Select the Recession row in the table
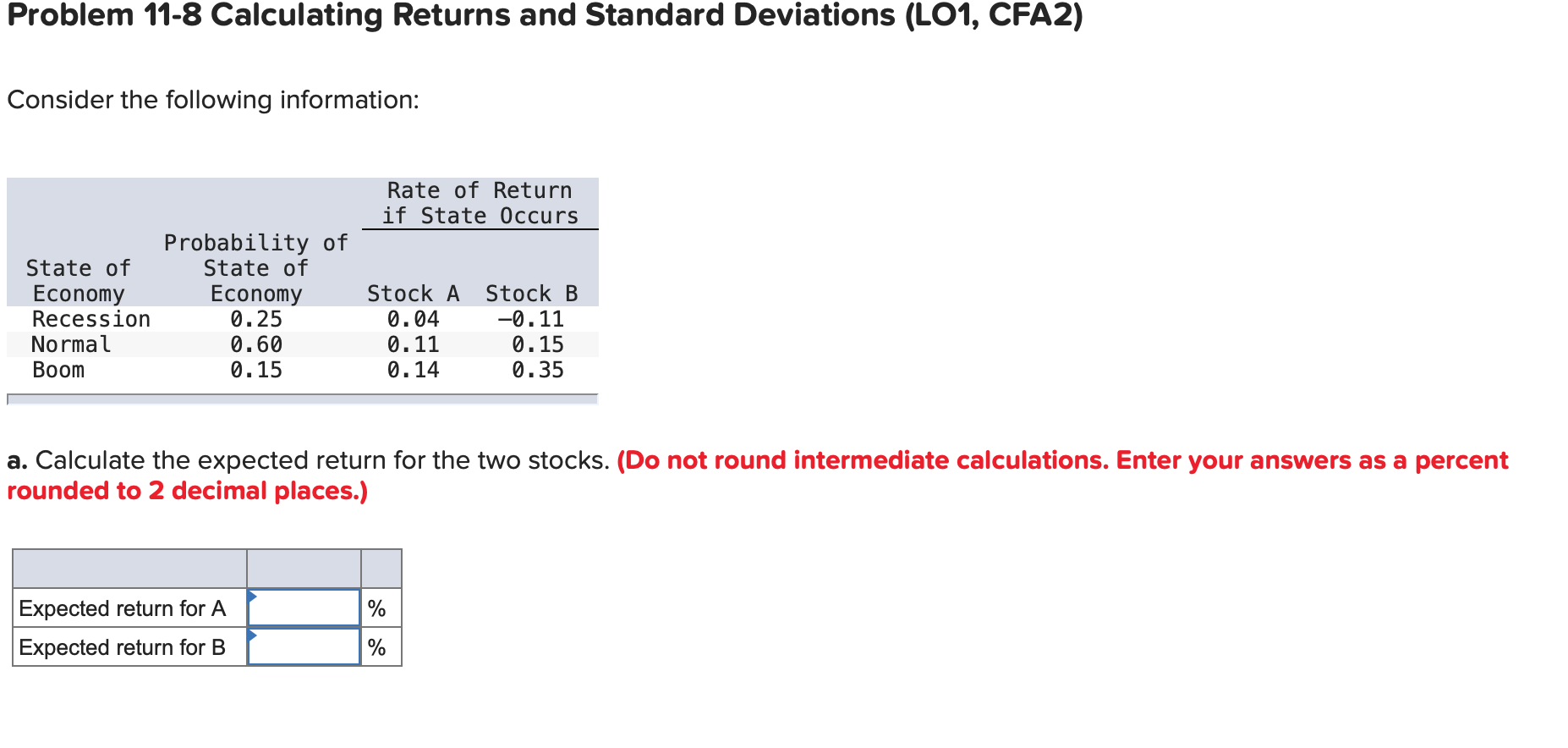Viewport: 1568px width, 748px height. [91, 319]
